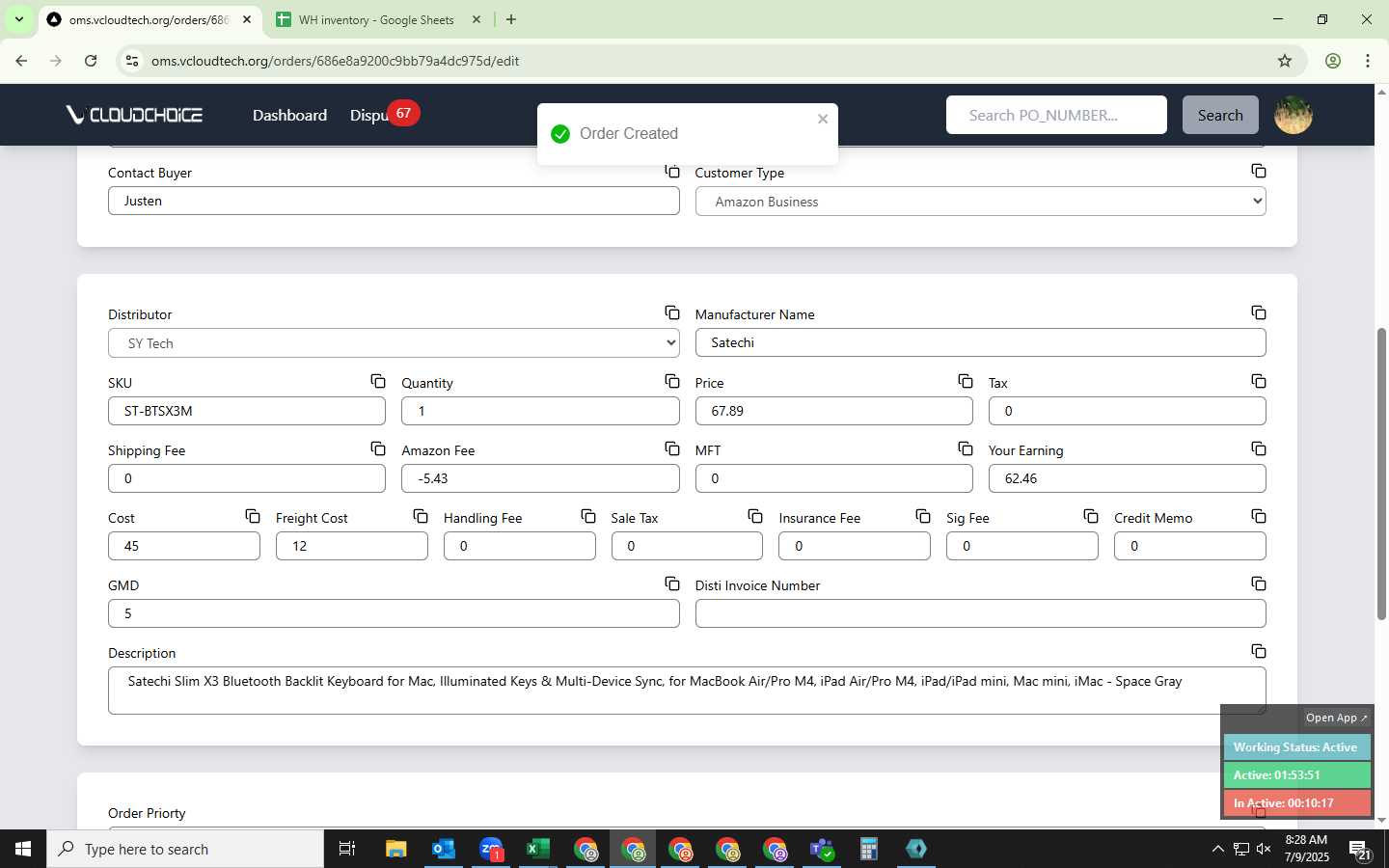The image size is (1389, 868).
Task: Copy the Description field text
Action: click(x=1259, y=651)
